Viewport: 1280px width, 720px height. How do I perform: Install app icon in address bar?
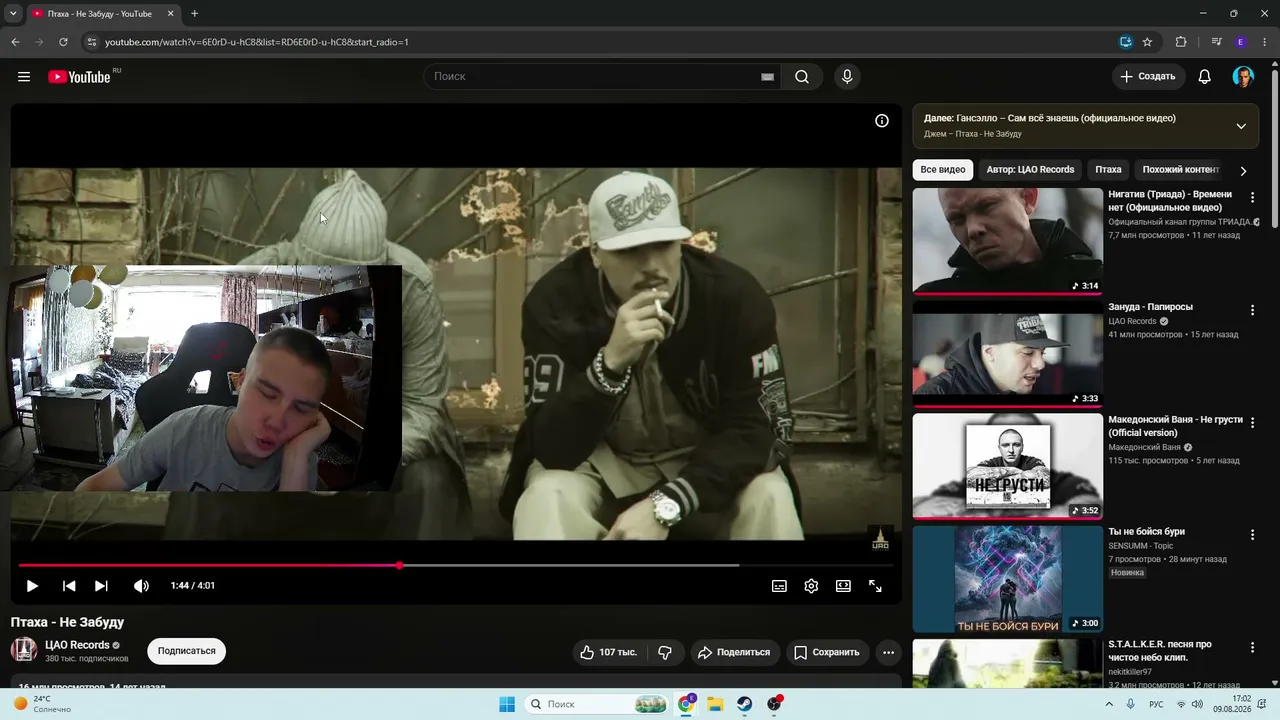(x=1125, y=42)
